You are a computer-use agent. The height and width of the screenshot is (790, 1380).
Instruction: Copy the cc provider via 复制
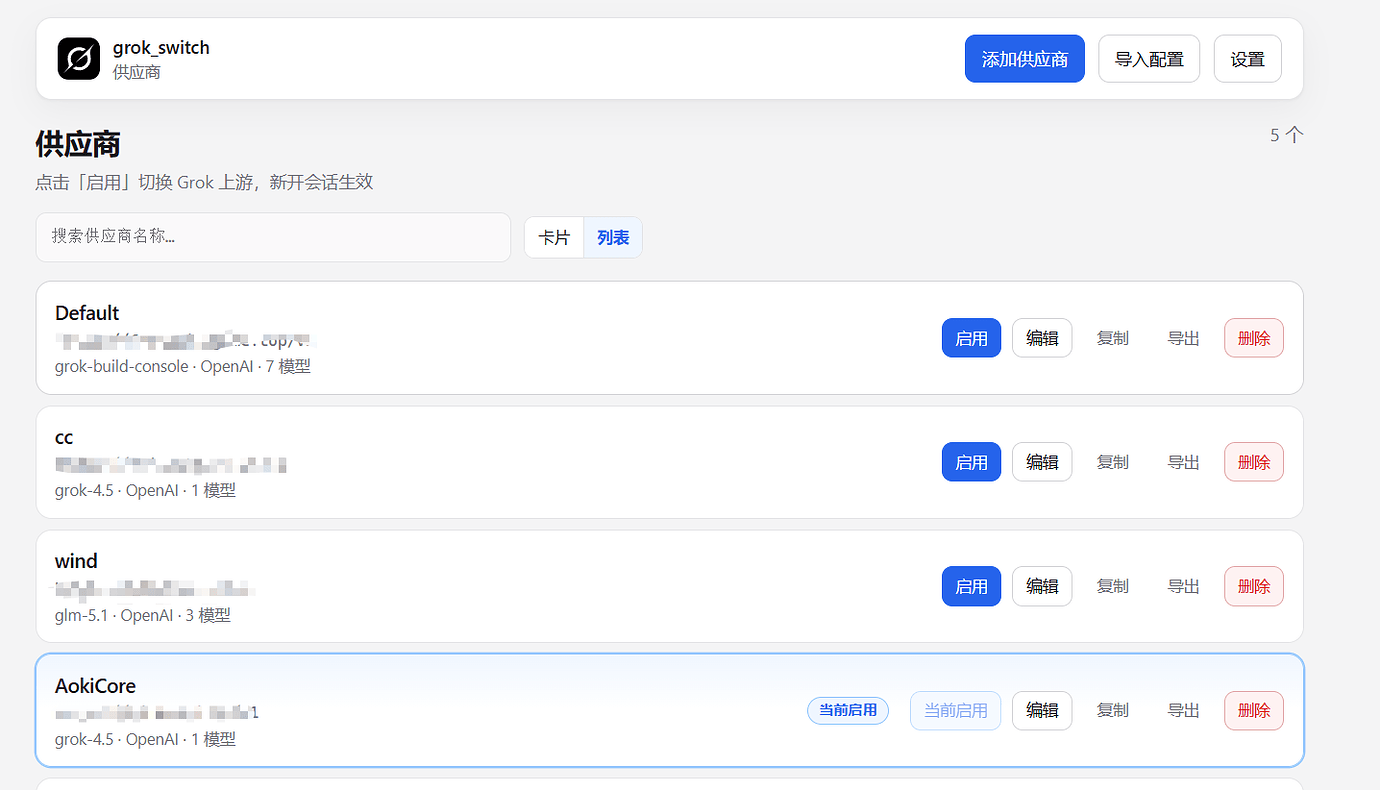point(1113,462)
